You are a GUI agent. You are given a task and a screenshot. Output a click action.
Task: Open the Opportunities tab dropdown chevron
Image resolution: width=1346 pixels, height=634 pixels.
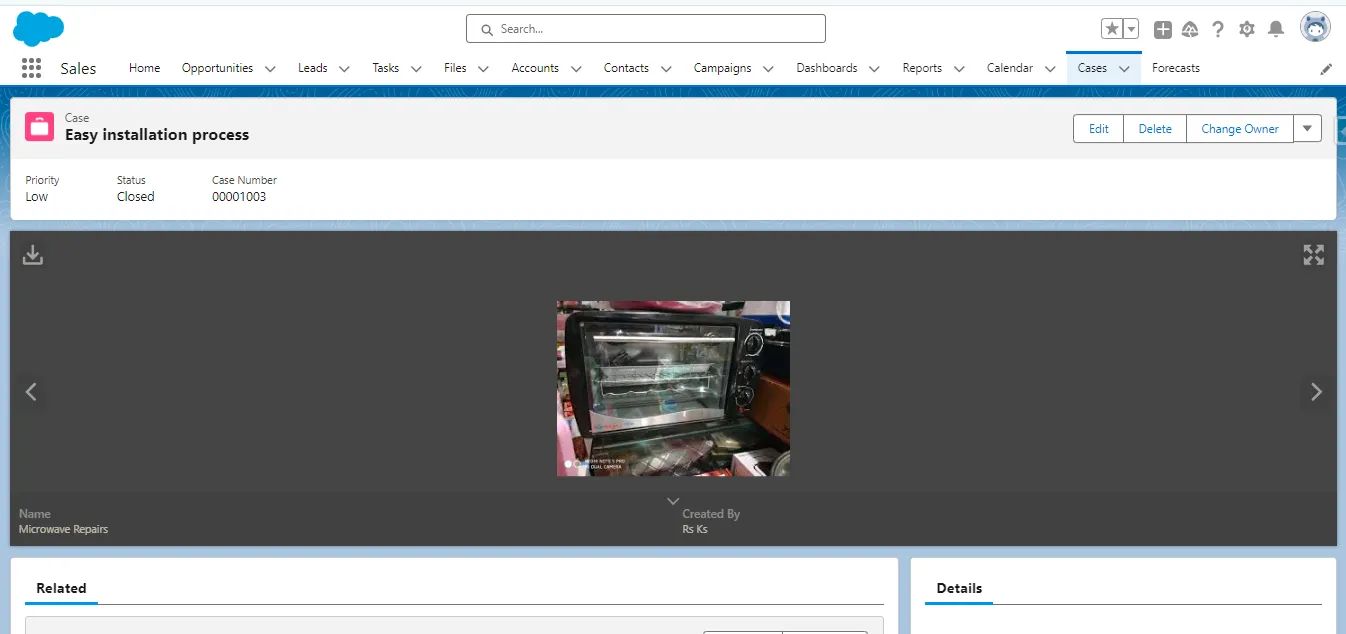click(271, 68)
